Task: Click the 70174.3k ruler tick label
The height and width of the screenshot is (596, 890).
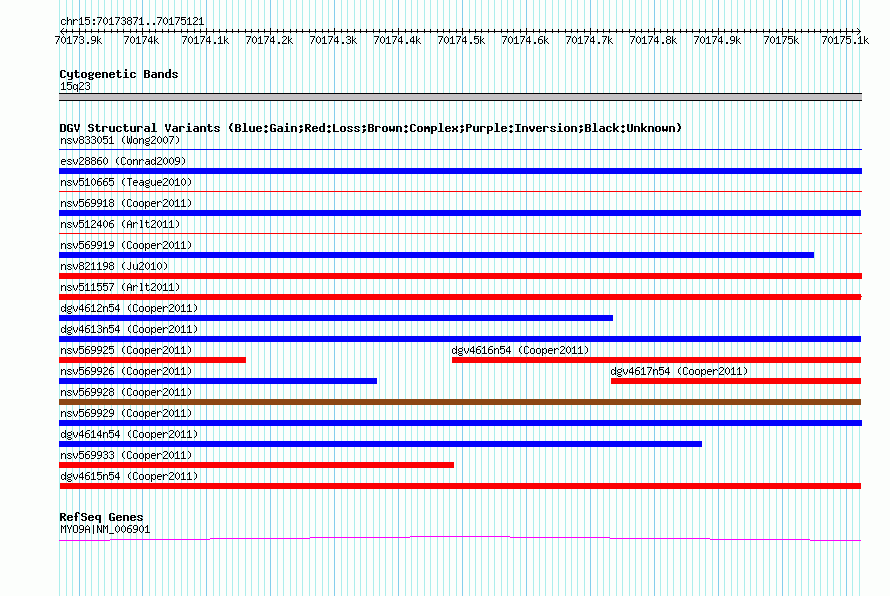Action: point(333,40)
